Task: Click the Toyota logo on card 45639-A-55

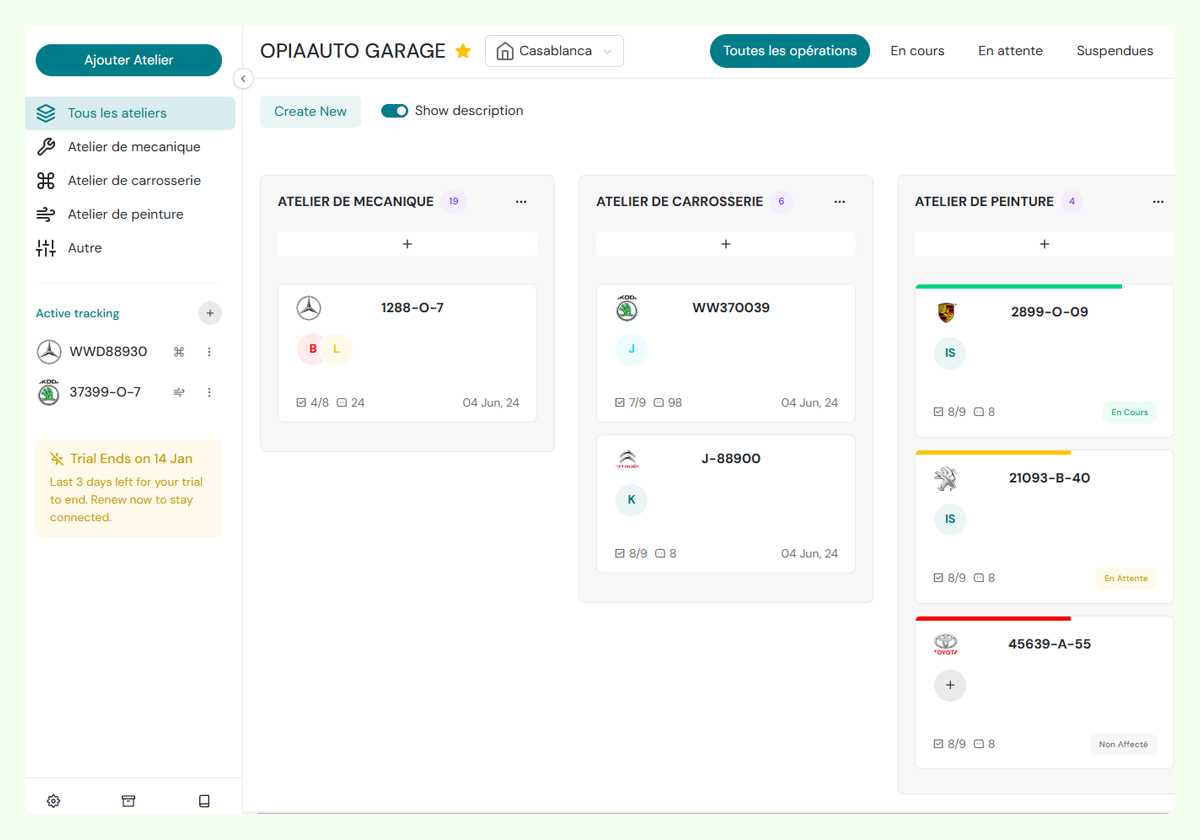Action: (x=945, y=645)
